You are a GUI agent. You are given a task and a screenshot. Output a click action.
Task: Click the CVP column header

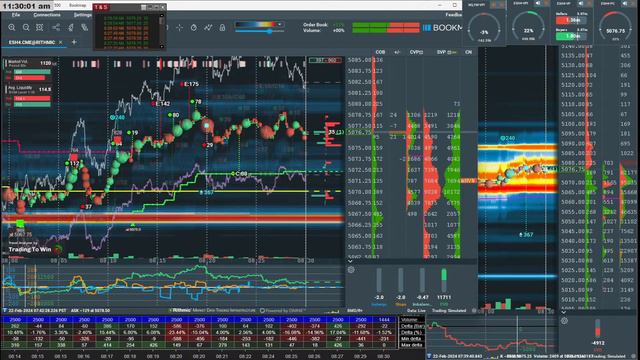(x=416, y=52)
